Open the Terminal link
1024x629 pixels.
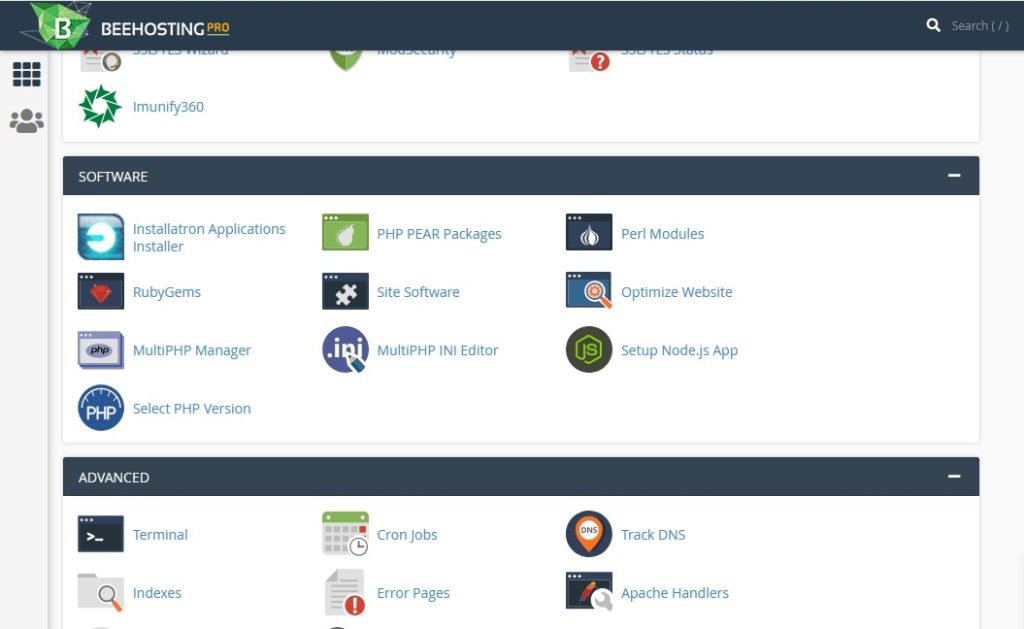point(160,534)
